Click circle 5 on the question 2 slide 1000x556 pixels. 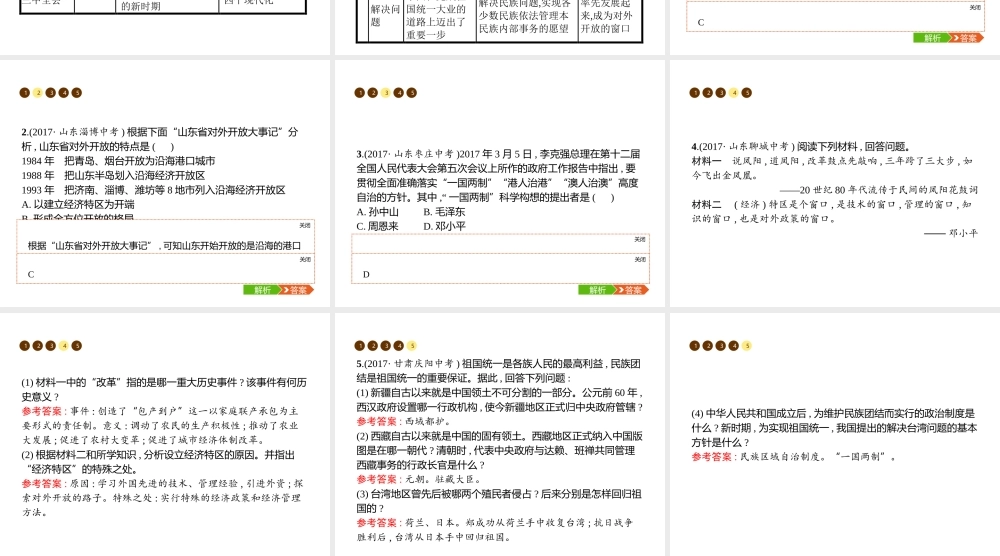click(77, 93)
